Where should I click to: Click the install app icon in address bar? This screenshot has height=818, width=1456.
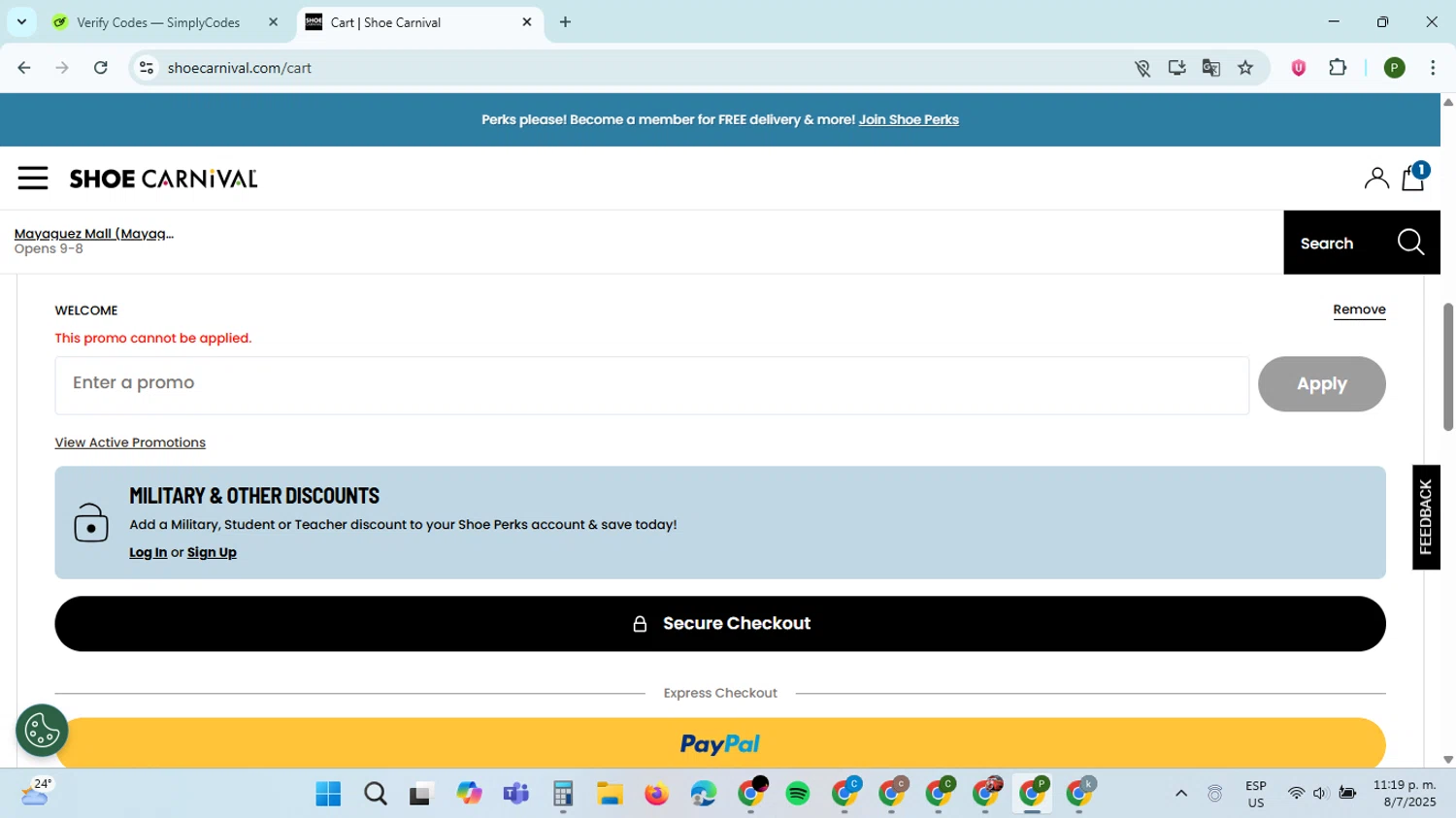pos(1177,68)
